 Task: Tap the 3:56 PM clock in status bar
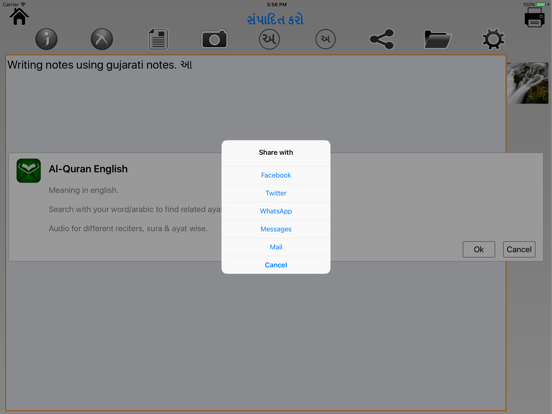[x=276, y=5]
